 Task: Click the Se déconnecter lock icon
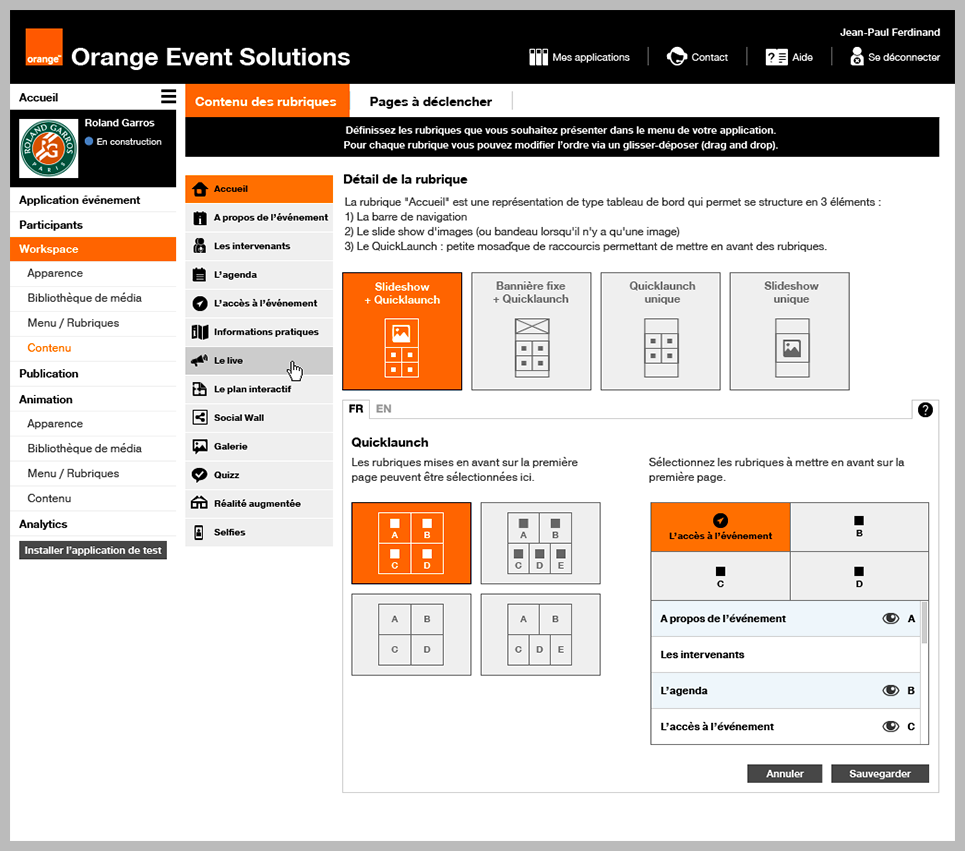[x=857, y=57]
